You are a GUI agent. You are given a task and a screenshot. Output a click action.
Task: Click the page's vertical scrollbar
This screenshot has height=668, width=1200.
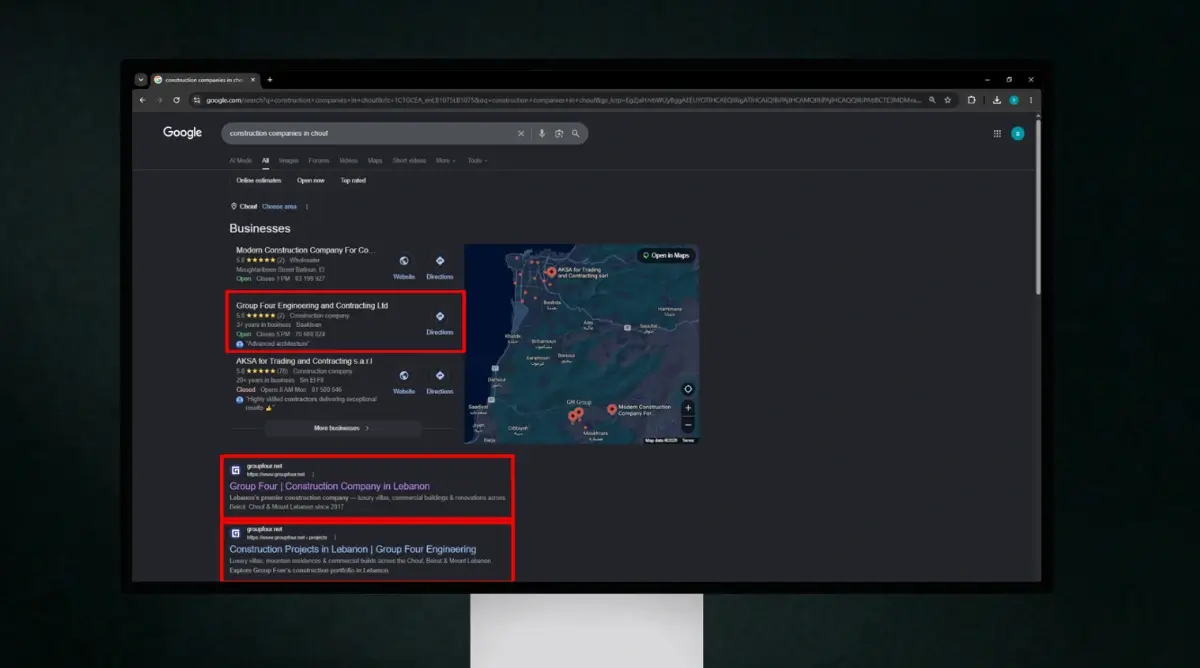pos(1037,205)
